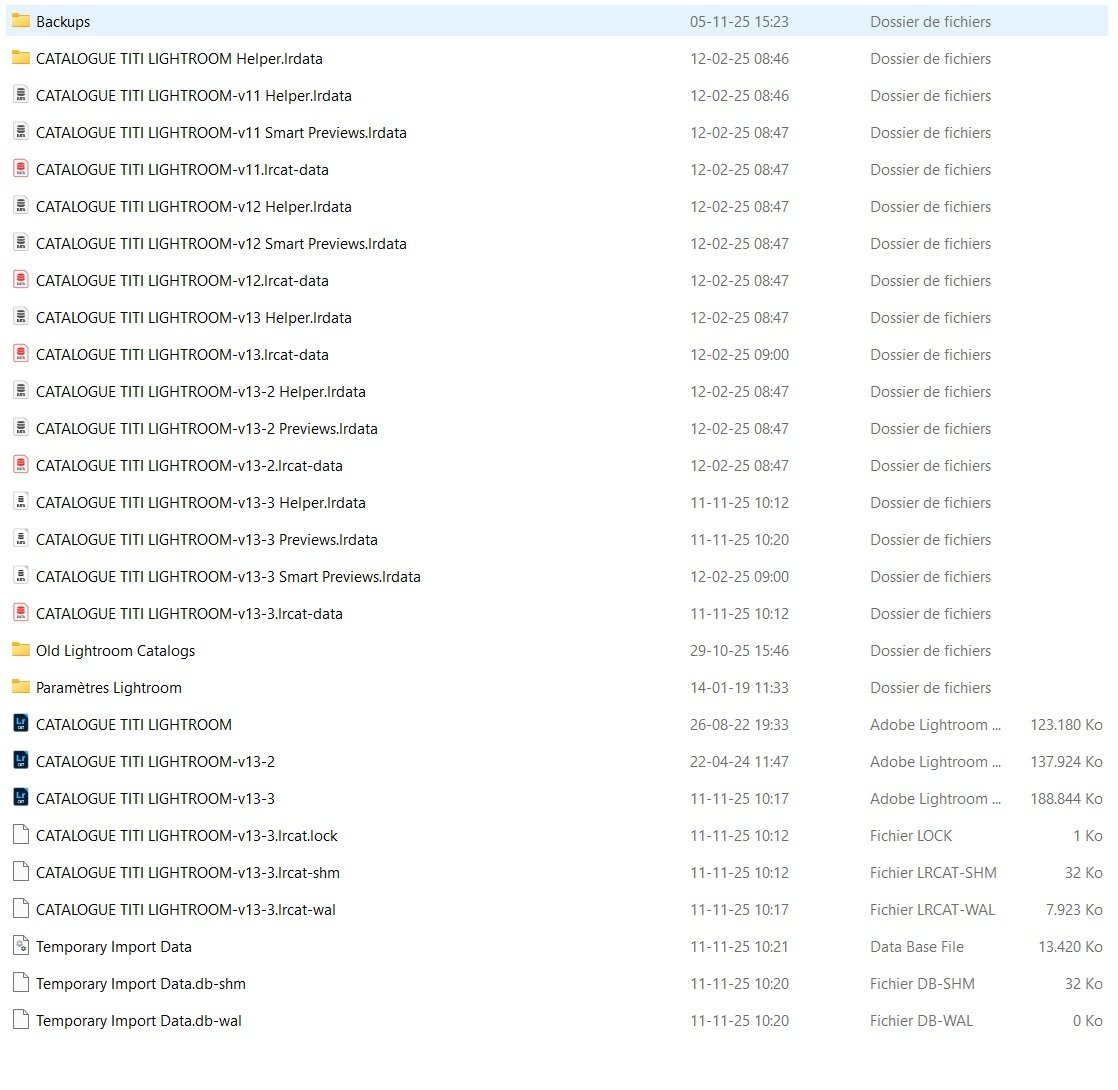Select CATALOGUE TITI LIGHTROOM-v11 Helper.lrdata name
Image resolution: width=1118 pixels, height=1090 pixels.
(x=193, y=96)
